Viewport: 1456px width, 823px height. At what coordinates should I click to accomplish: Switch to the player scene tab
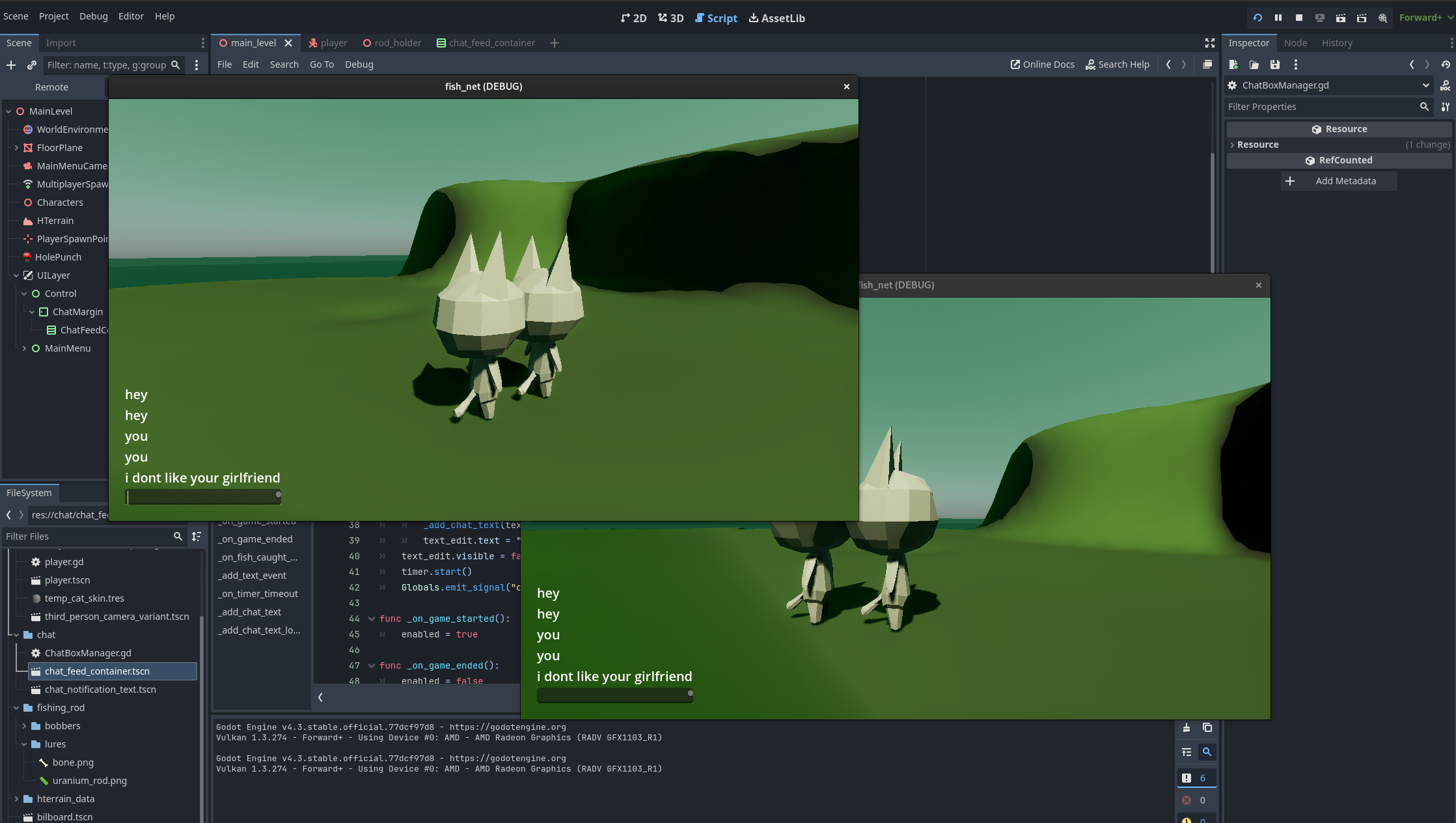[x=327, y=43]
